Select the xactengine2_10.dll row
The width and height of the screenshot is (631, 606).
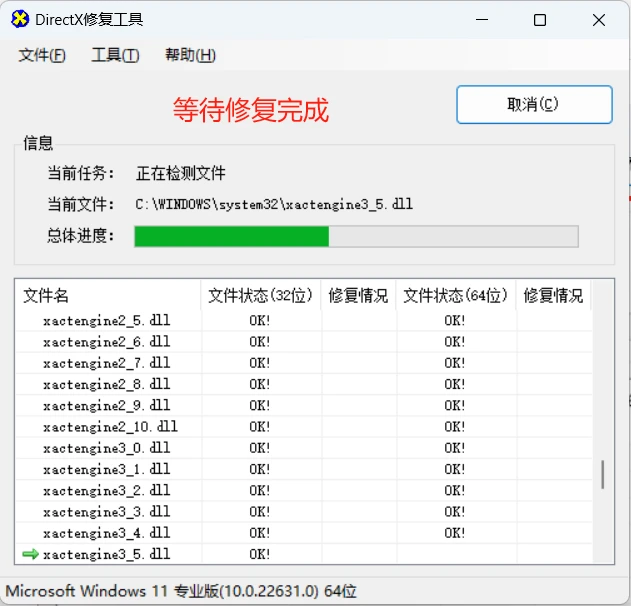pyautogui.click(x=304, y=427)
